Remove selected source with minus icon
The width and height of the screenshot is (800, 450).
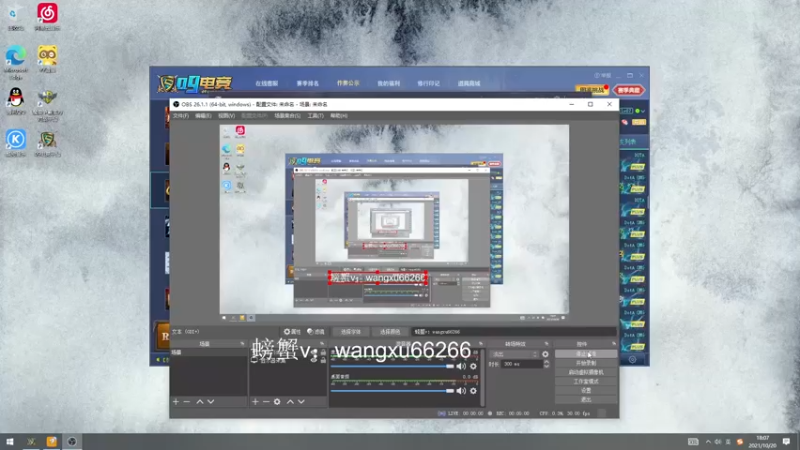[x=266, y=402]
